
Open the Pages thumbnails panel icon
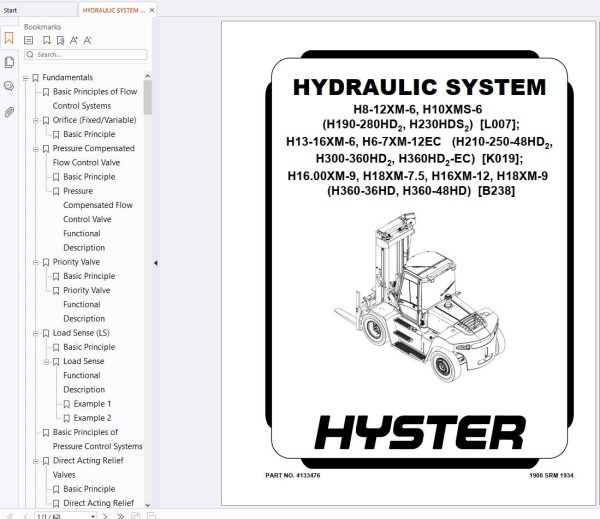(x=9, y=62)
